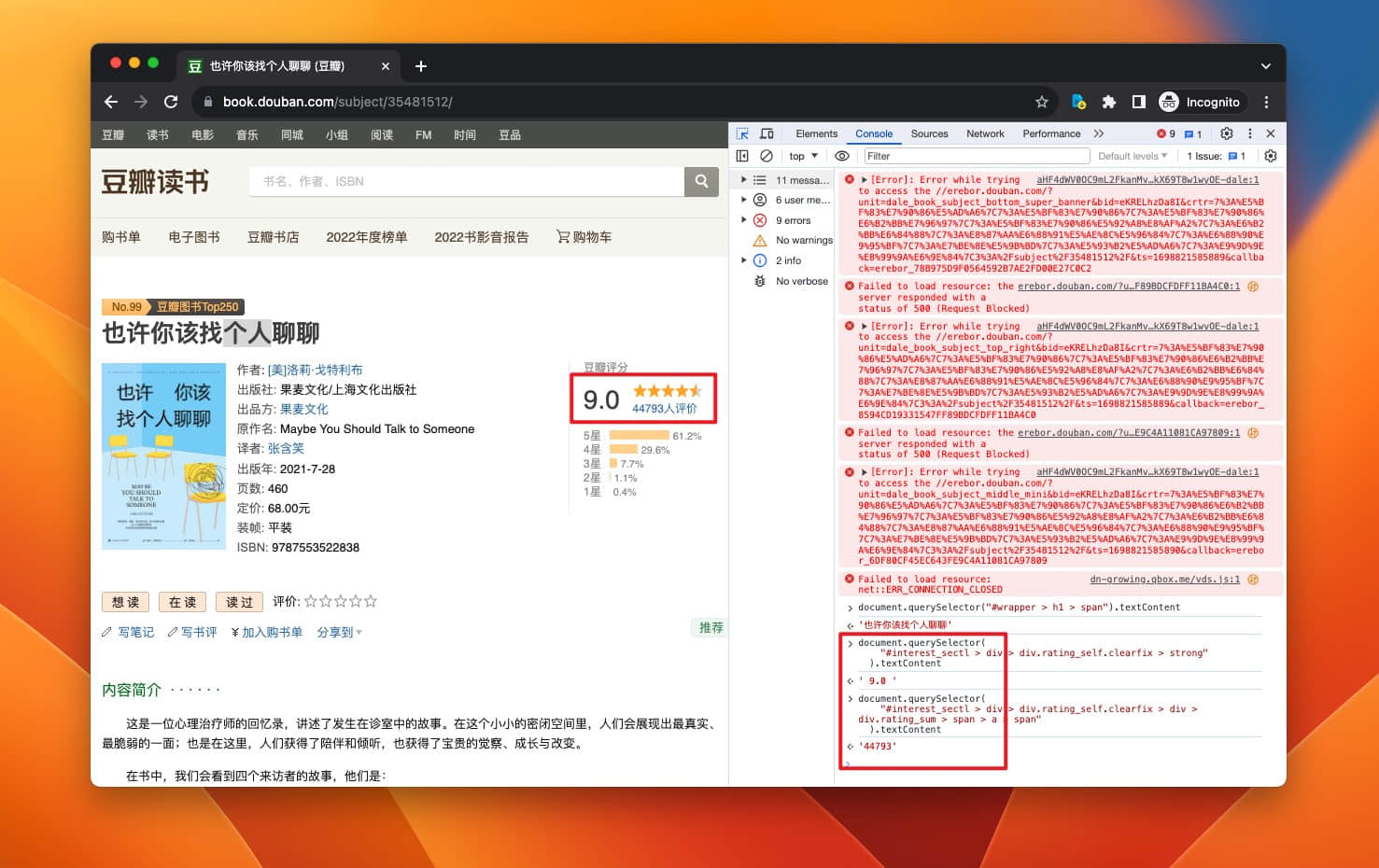Click the 豆瓣读书 logo
Image resolution: width=1379 pixels, height=868 pixels.
tap(156, 181)
